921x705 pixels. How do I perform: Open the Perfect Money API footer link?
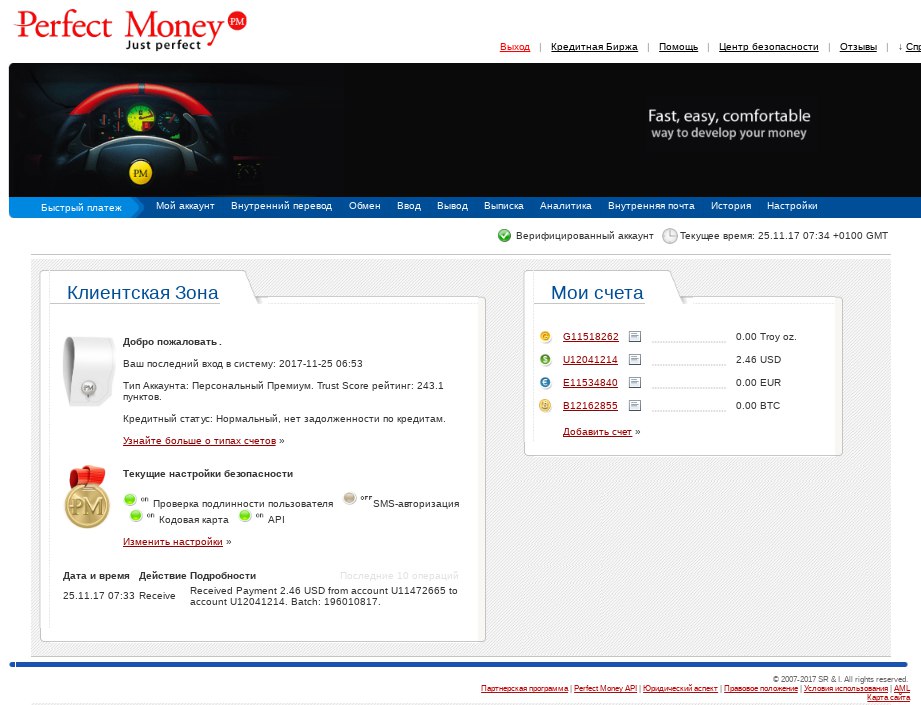click(x=606, y=688)
